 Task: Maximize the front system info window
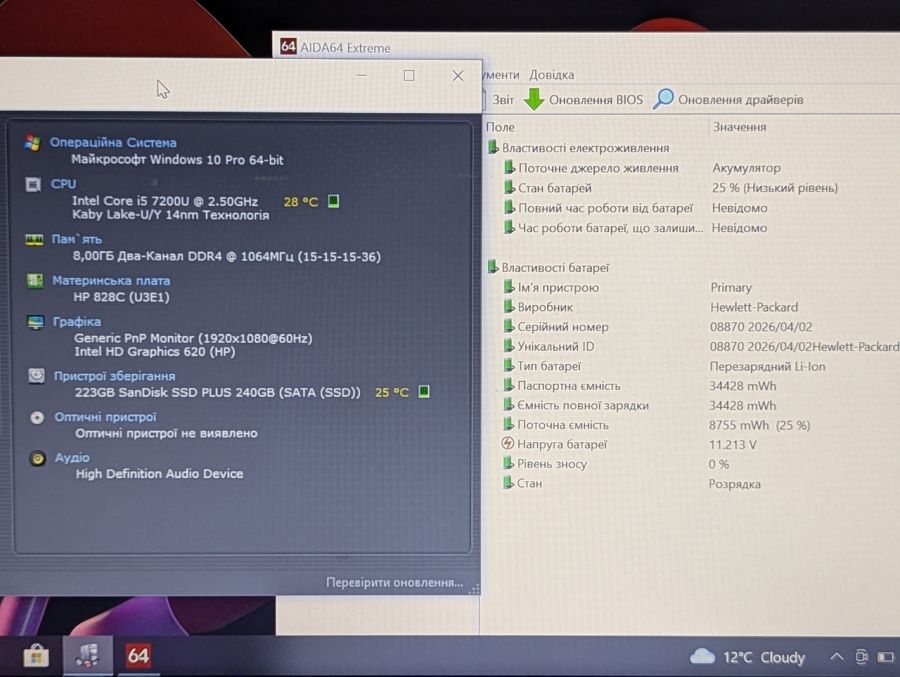[x=409, y=75]
